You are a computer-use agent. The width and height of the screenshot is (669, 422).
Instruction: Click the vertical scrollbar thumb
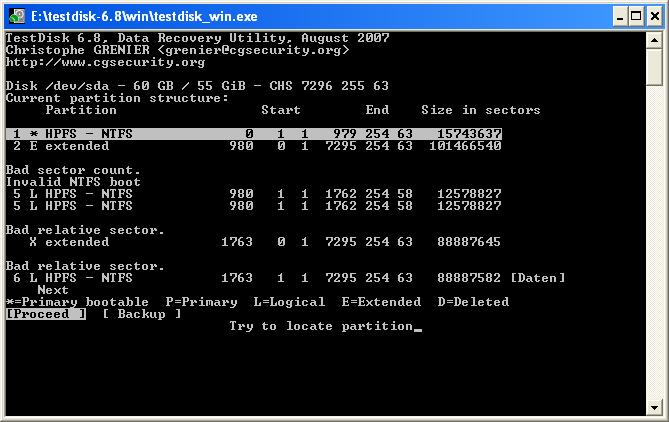654,67
